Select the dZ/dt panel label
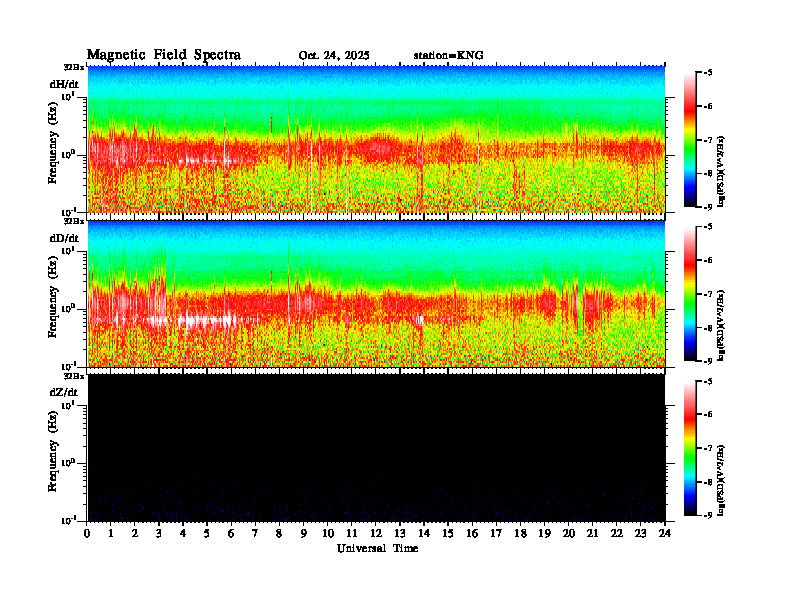The width and height of the screenshot is (792, 612). point(64,392)
